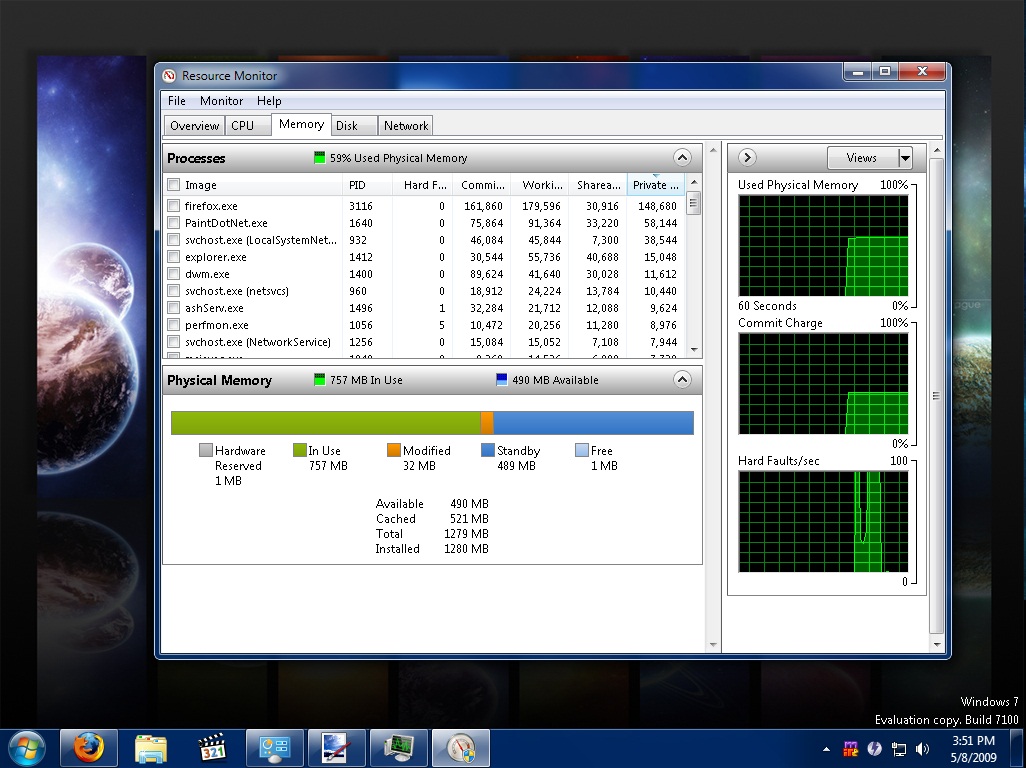Switch to the Overview tab

(194, 126)
